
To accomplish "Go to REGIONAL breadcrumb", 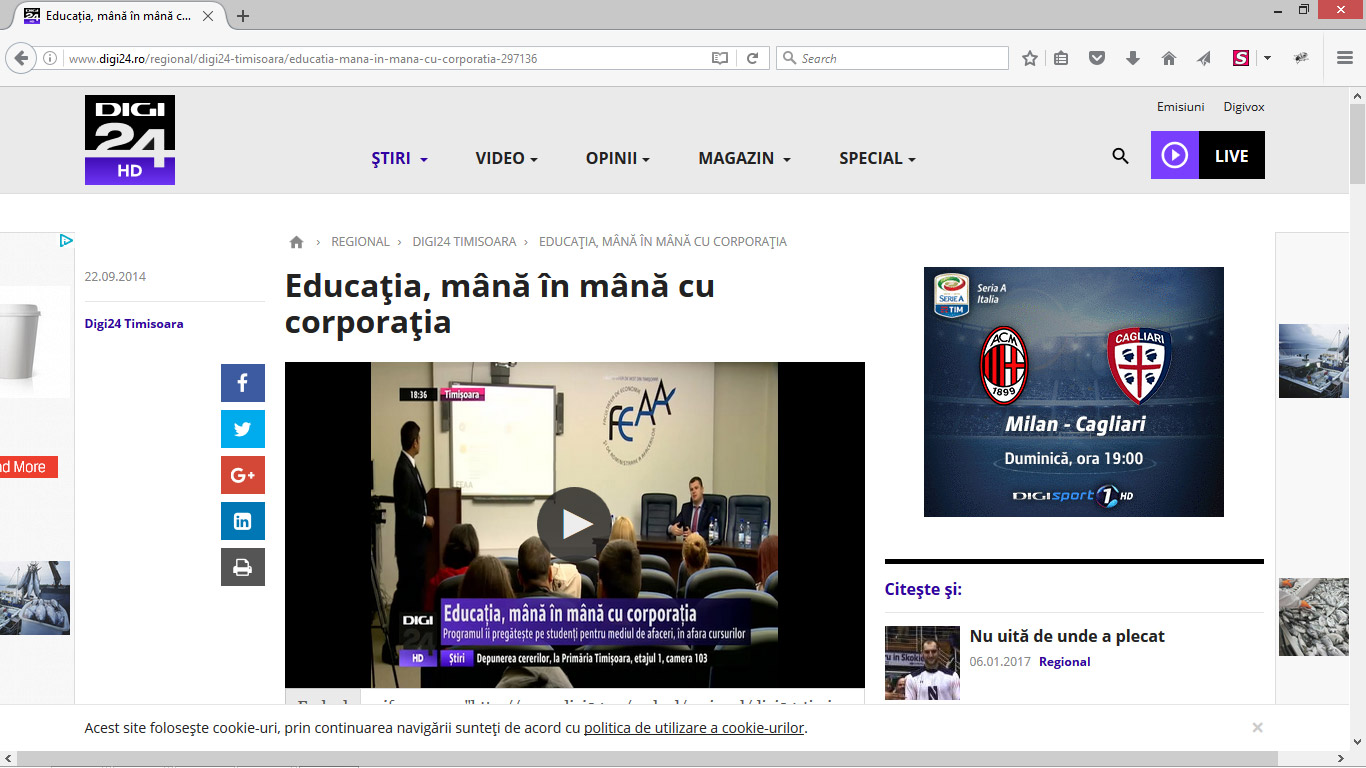I will [360, 242].
